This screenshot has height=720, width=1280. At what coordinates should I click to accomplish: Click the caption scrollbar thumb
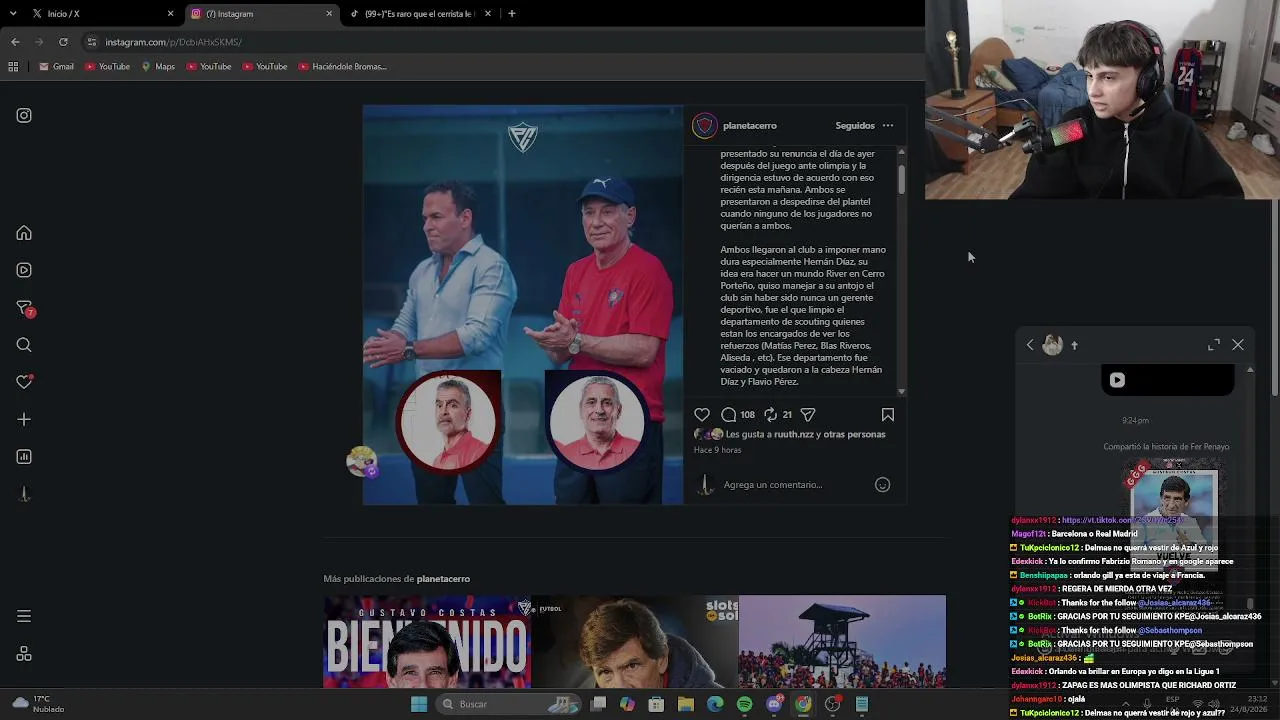pyautogui.click(x=901, y=179)
